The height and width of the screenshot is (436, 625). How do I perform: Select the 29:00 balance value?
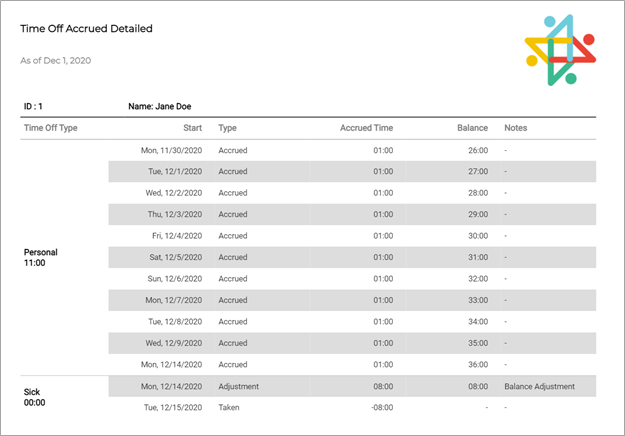pyautogui.click(x=478, y=214)
